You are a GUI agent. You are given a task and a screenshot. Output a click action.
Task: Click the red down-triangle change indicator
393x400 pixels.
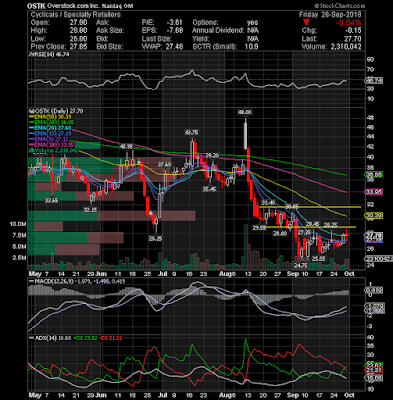[x=307, y=23]
